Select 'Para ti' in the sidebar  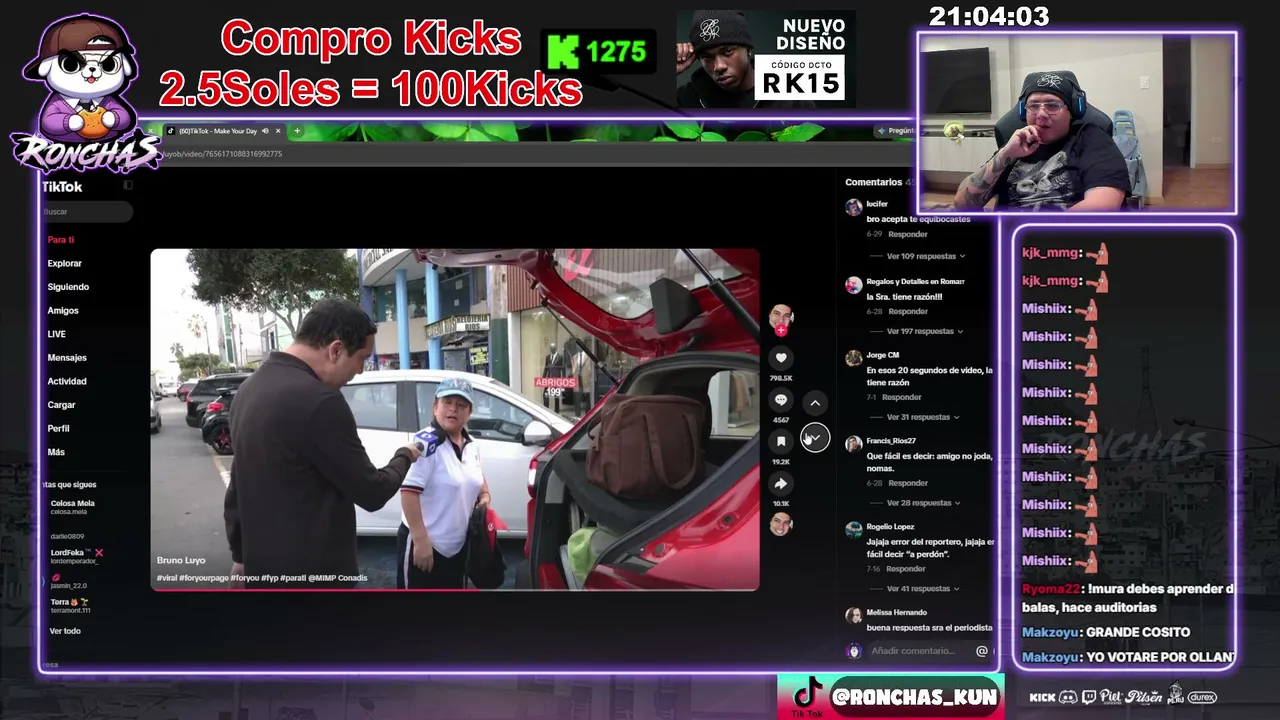(x=61, y=240)
